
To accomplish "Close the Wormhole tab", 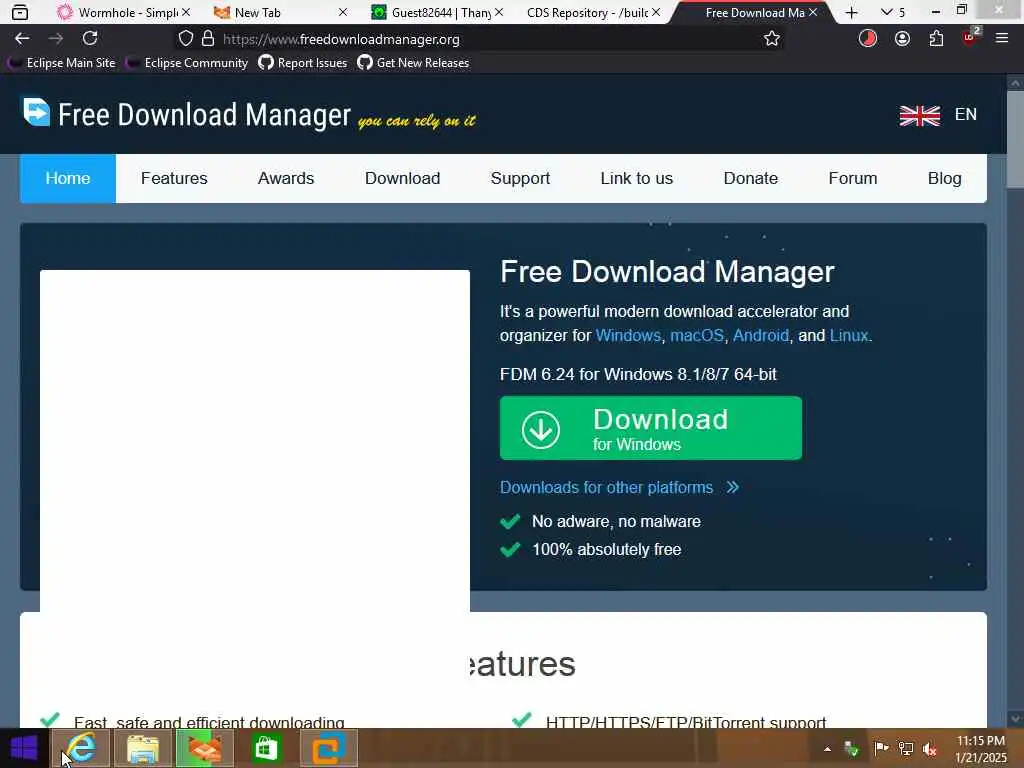I will (x=186, y=12).
